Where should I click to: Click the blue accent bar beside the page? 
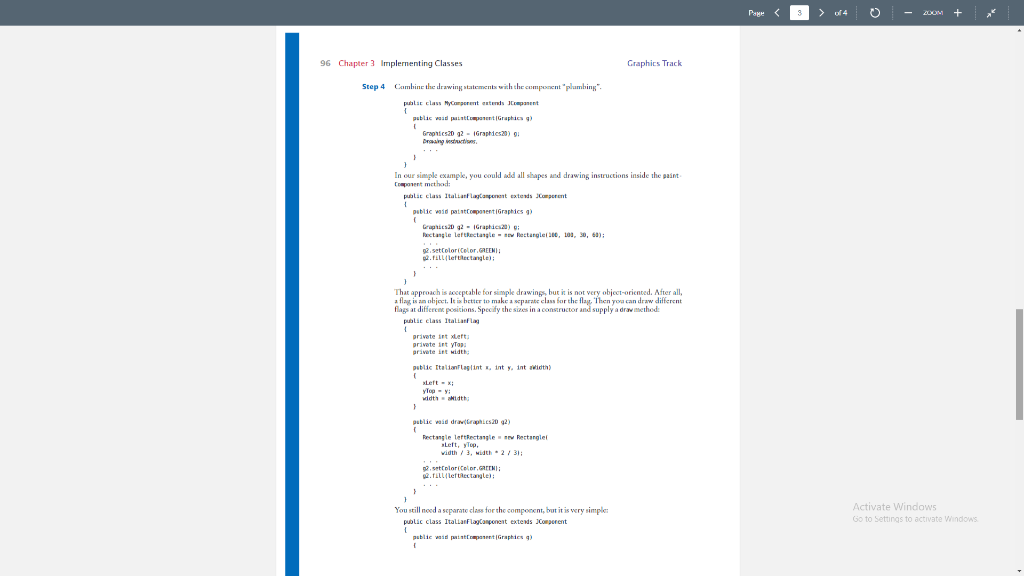click(291, 300)
